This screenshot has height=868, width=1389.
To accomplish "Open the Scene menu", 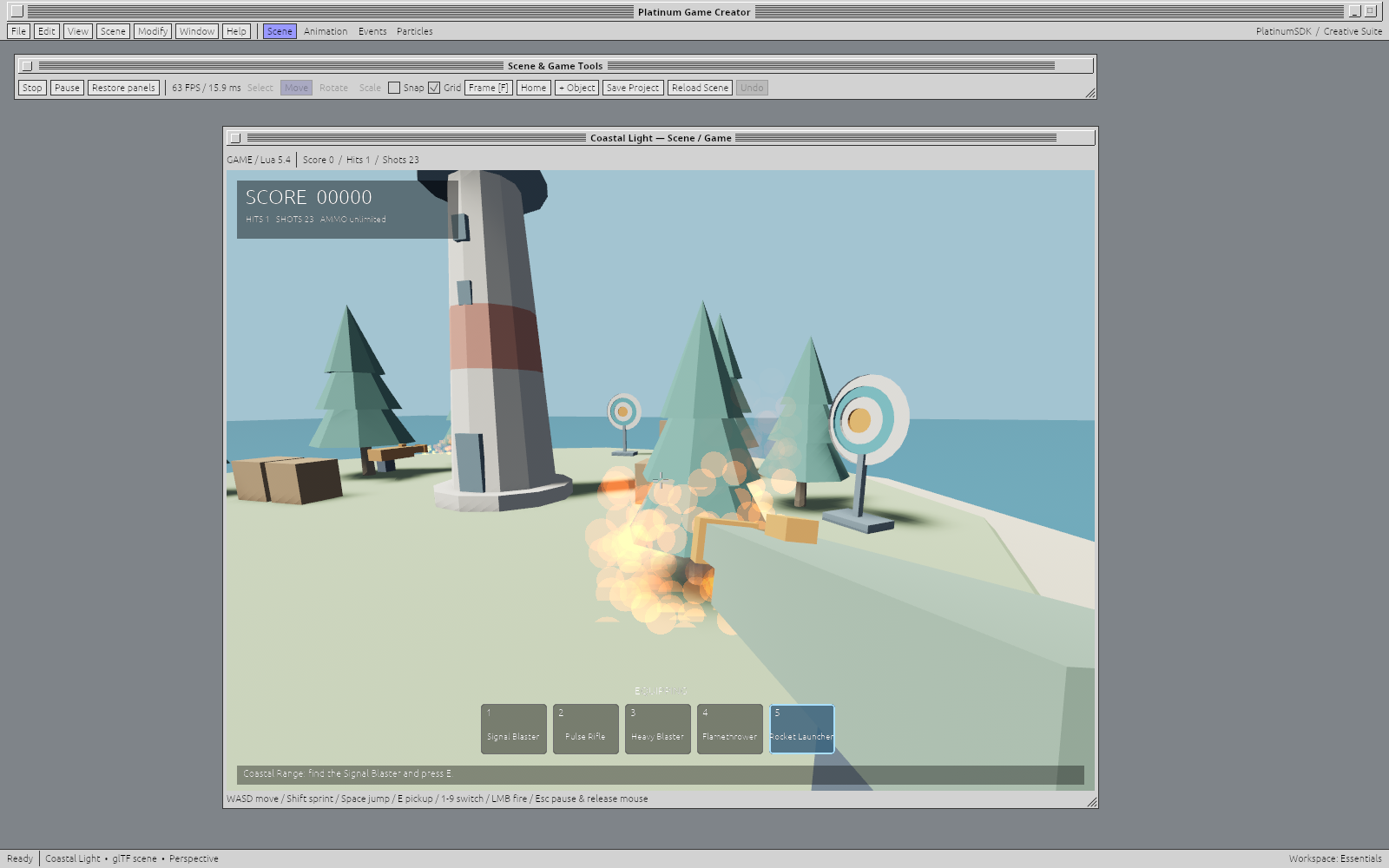I will pyautogui.click(x=113, y=31).
